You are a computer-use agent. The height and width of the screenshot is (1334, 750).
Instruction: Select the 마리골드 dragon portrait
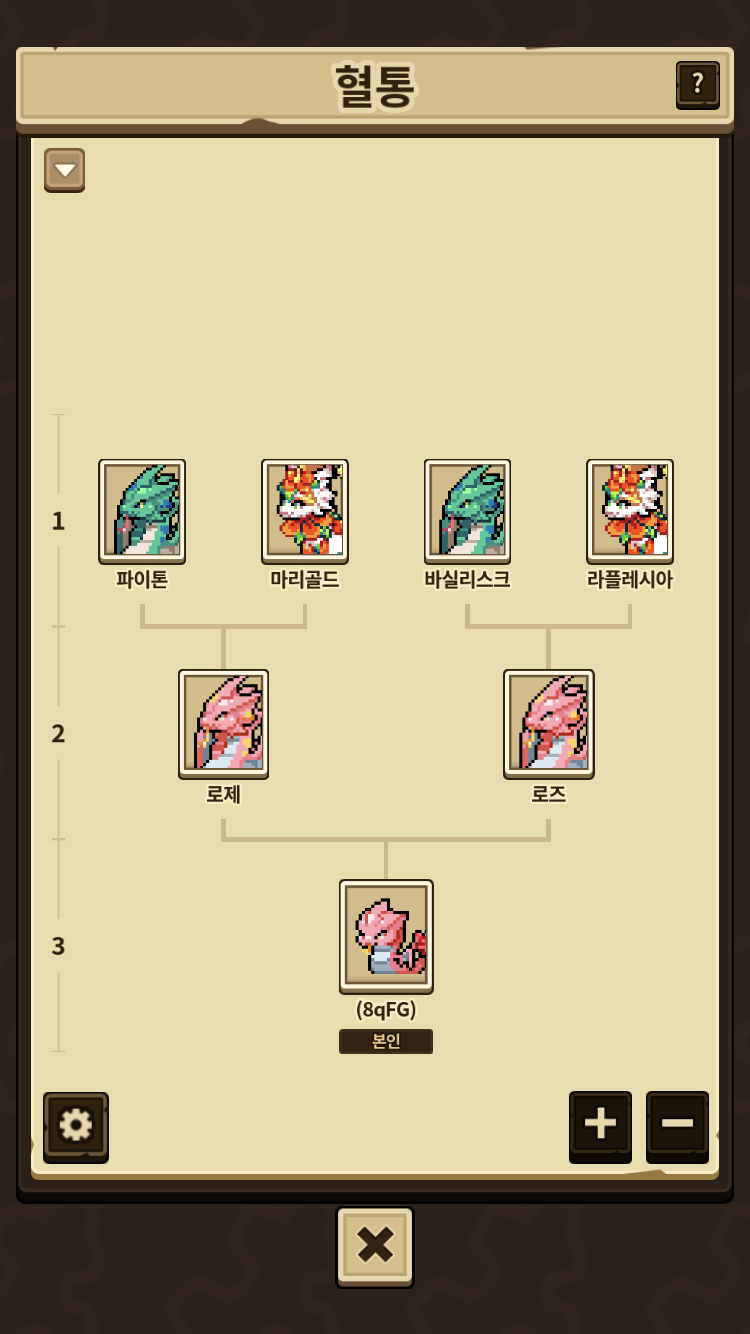pos(305,510)
